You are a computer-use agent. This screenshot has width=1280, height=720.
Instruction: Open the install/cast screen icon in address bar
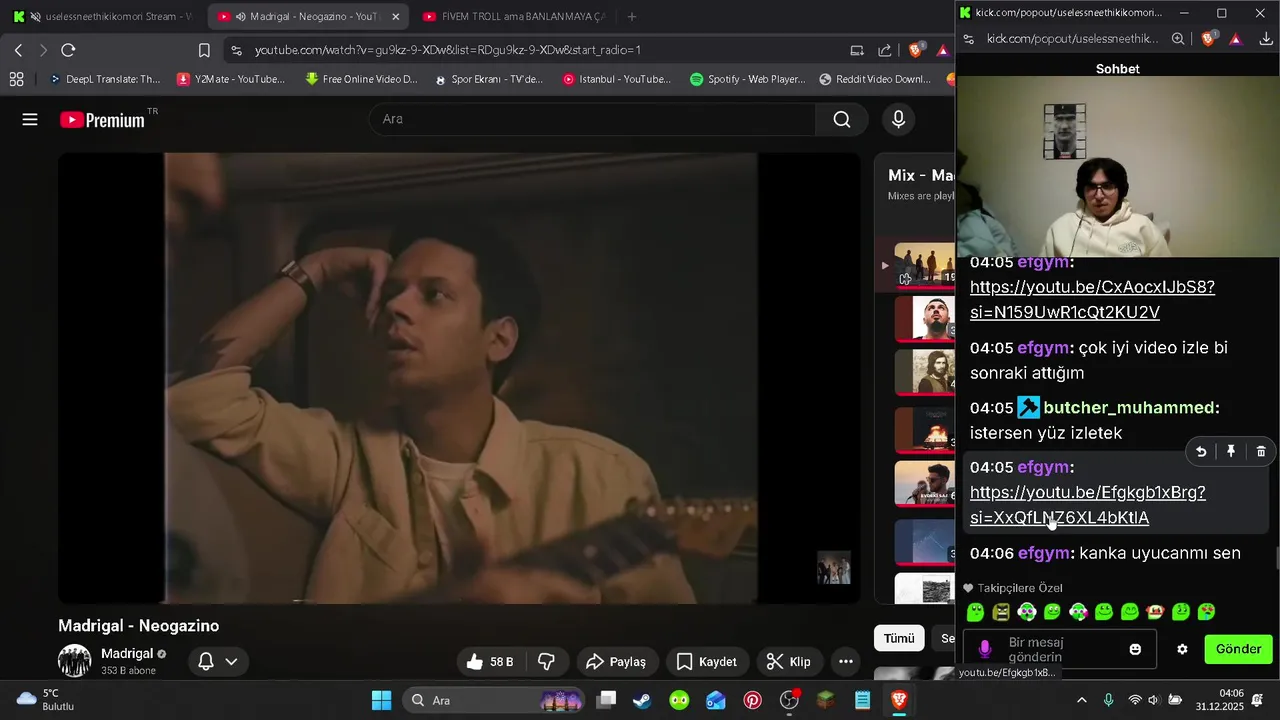coord(857,50)
